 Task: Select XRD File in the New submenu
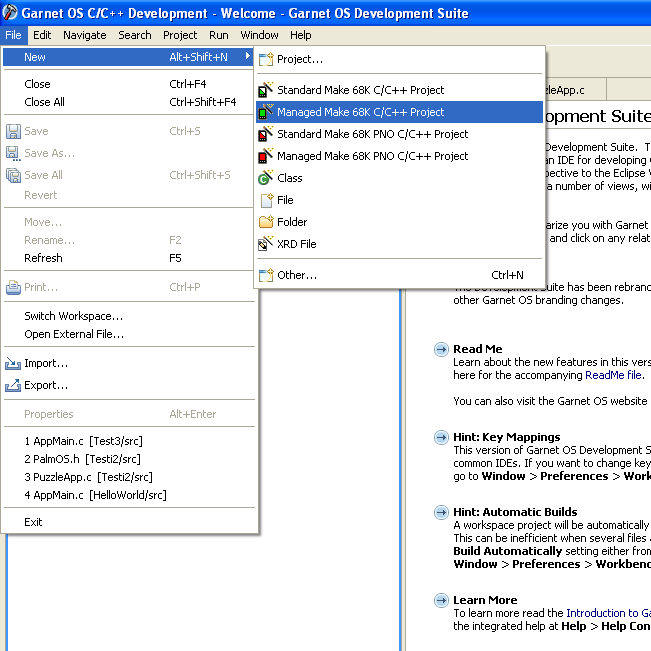click(x=399, y=244)
